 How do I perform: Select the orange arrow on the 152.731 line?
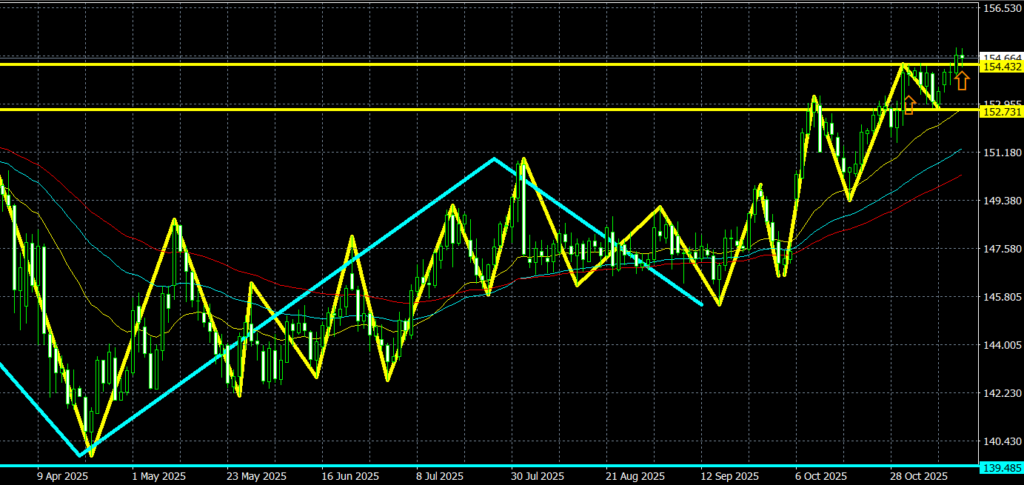[x=909, y=104]
